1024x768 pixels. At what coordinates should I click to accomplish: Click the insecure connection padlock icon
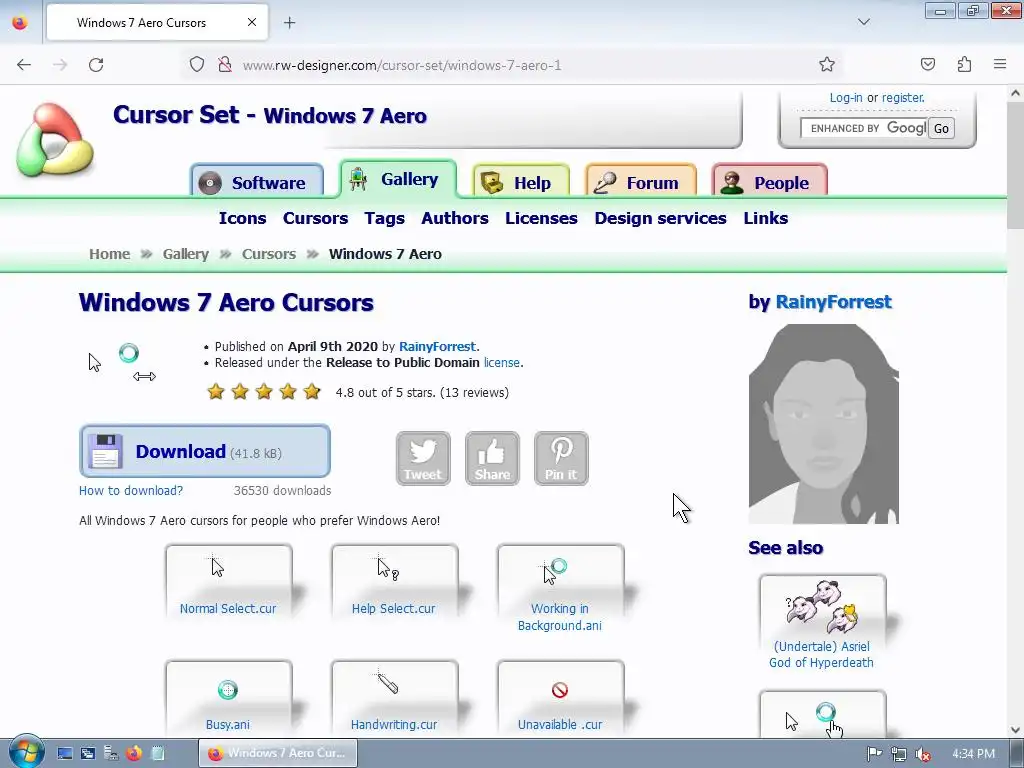225,65
